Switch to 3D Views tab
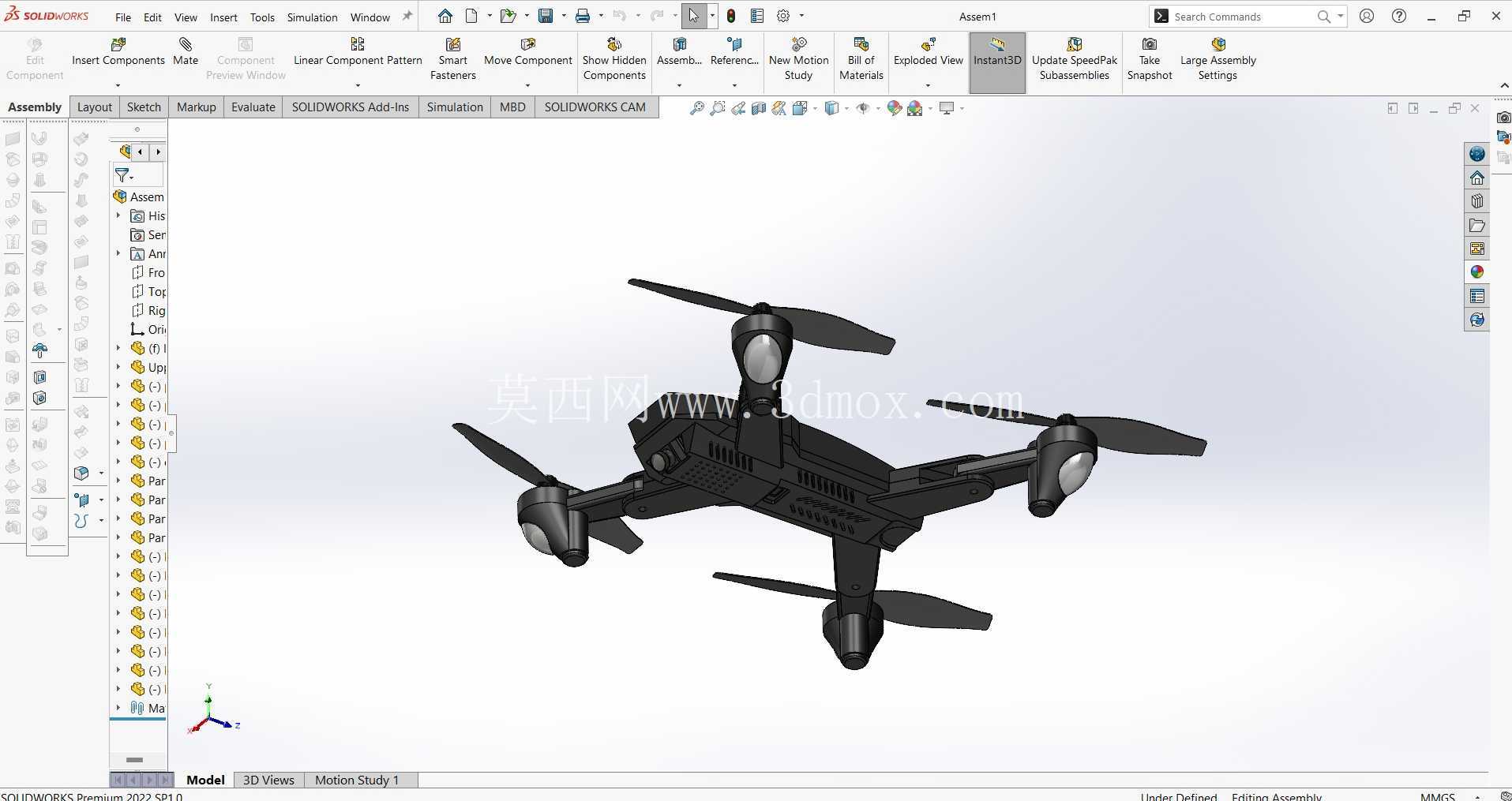The width and height of the screenshot is (1512, 801). pos(268,780)
